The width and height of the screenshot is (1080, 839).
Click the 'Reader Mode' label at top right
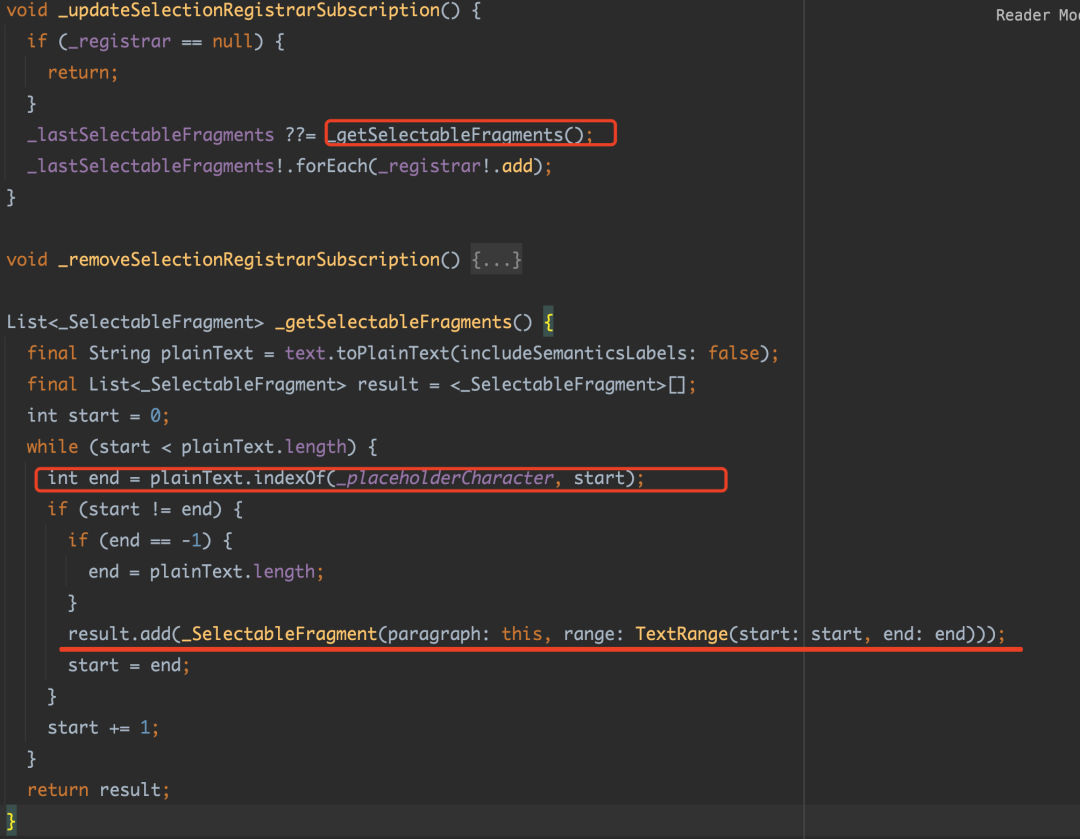[1037, 15]
